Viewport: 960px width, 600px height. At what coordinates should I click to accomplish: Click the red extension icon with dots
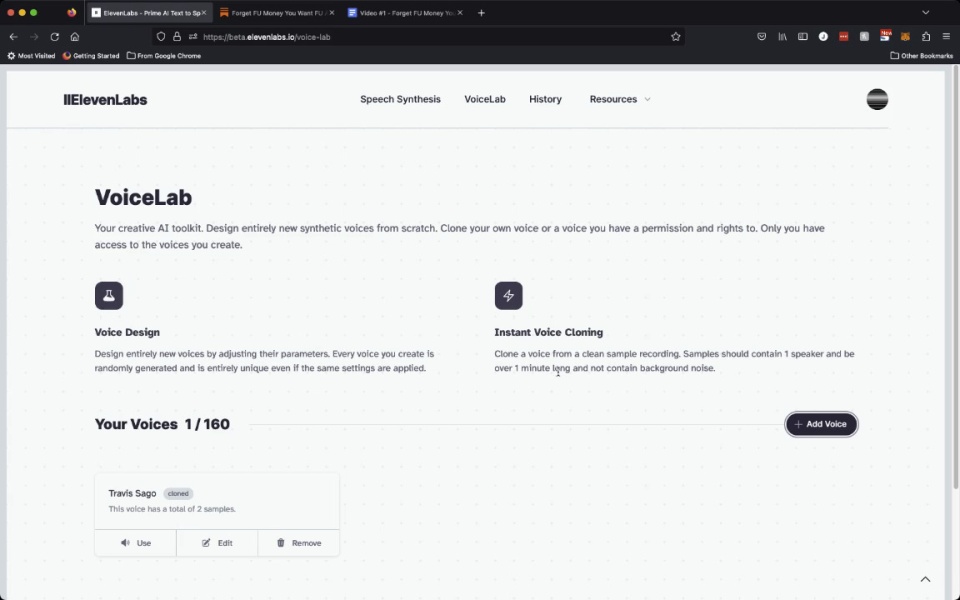tap(844, 37)
